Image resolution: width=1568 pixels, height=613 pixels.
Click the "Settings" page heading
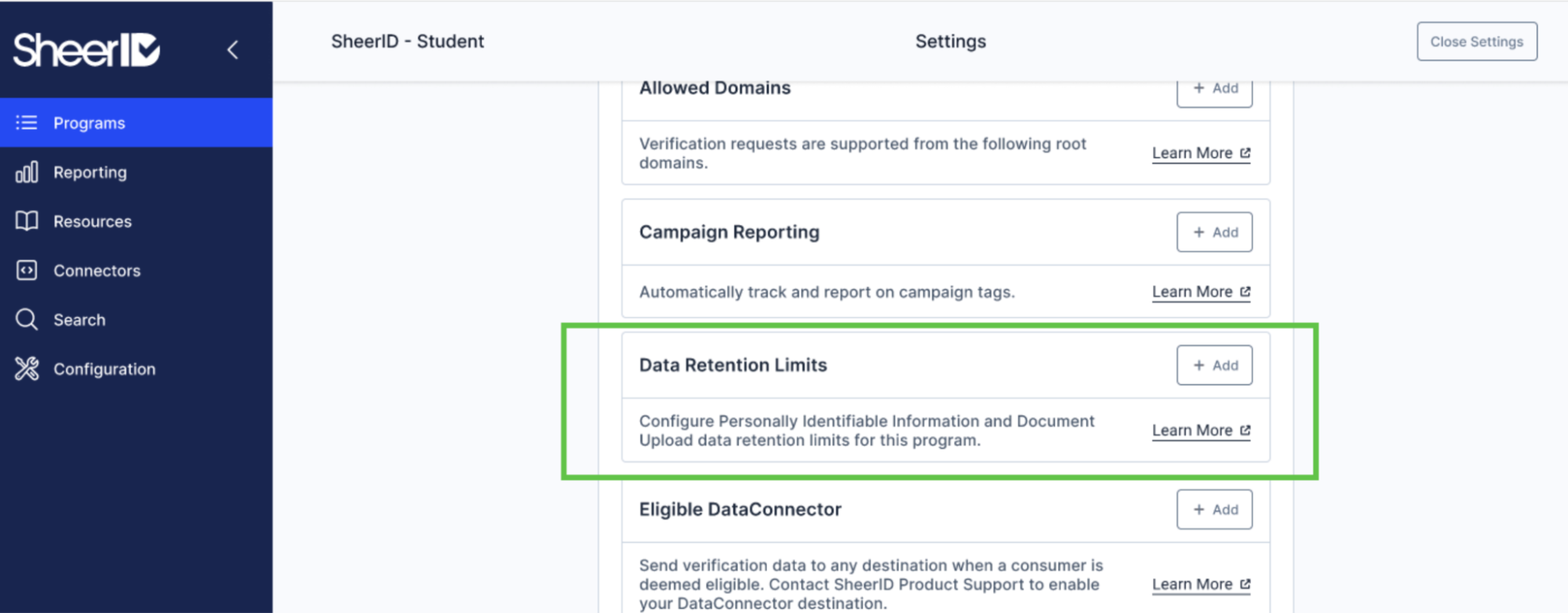click(951, 42)
